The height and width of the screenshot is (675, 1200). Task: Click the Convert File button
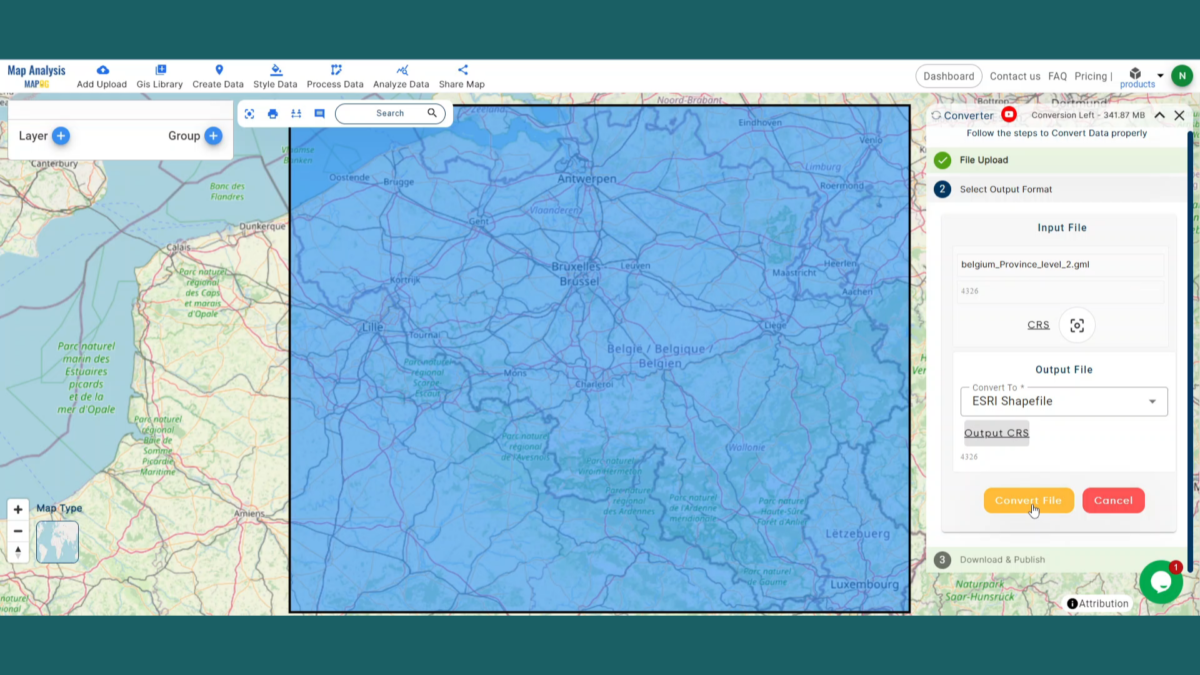pyautogui.click(x=1028, y=501)
